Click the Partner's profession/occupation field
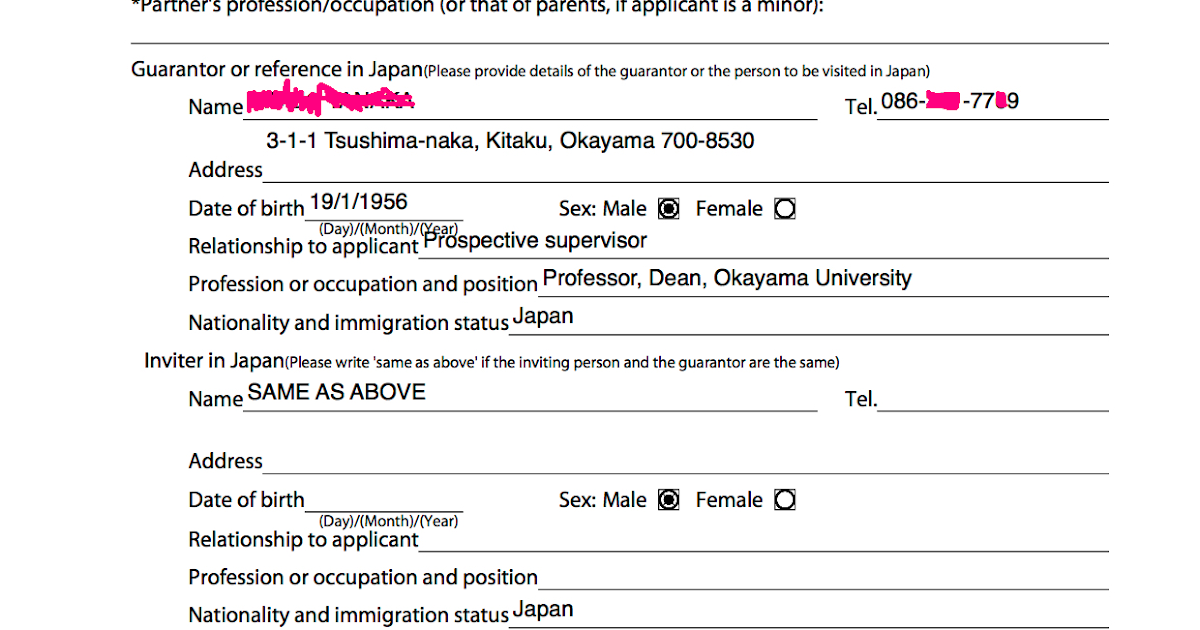This screenshot has height=630, width=1200. [619, 30]
